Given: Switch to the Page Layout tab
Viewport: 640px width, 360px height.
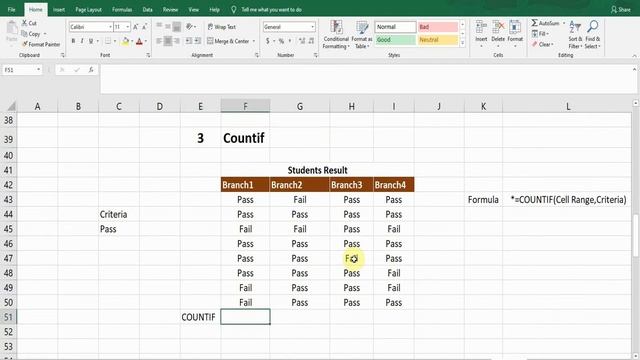Looking at the screenshot, I should [88, 9].
